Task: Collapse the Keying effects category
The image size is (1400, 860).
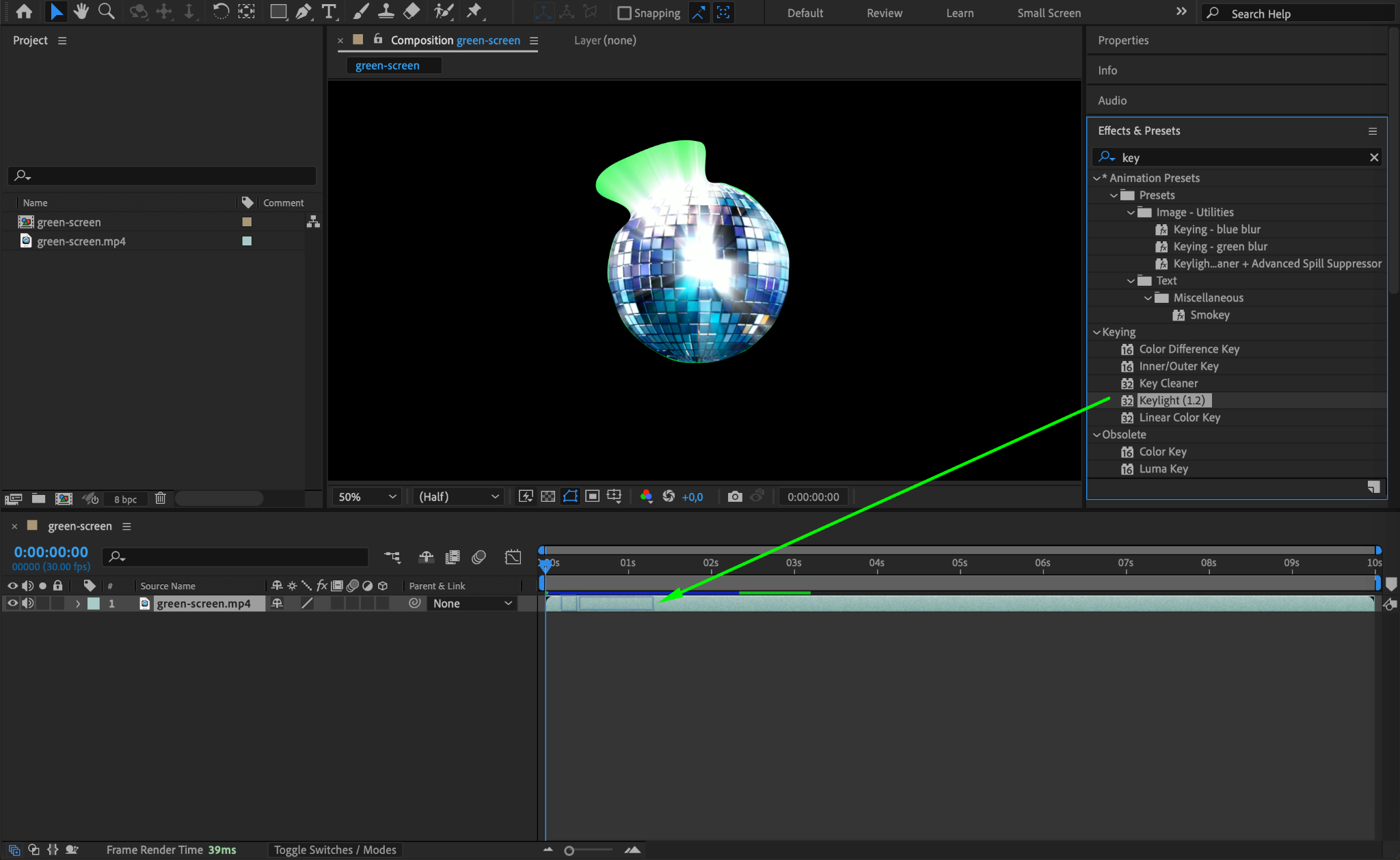Action: pos(1096,332)
